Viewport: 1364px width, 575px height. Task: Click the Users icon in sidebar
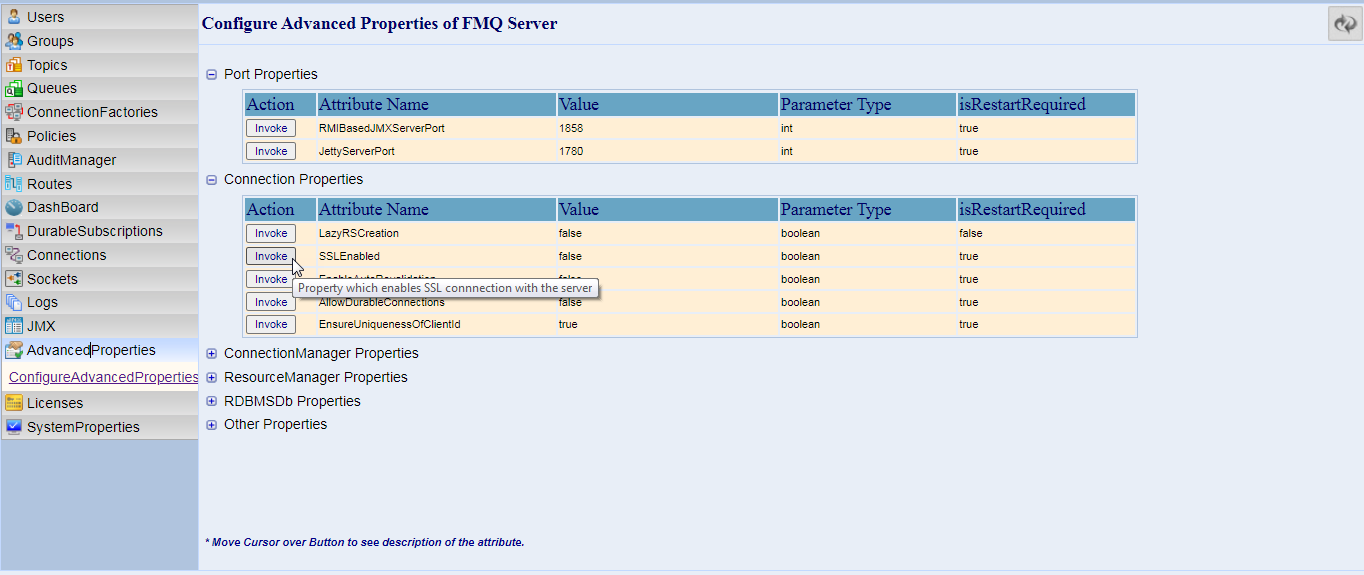[x=13, y=16]
